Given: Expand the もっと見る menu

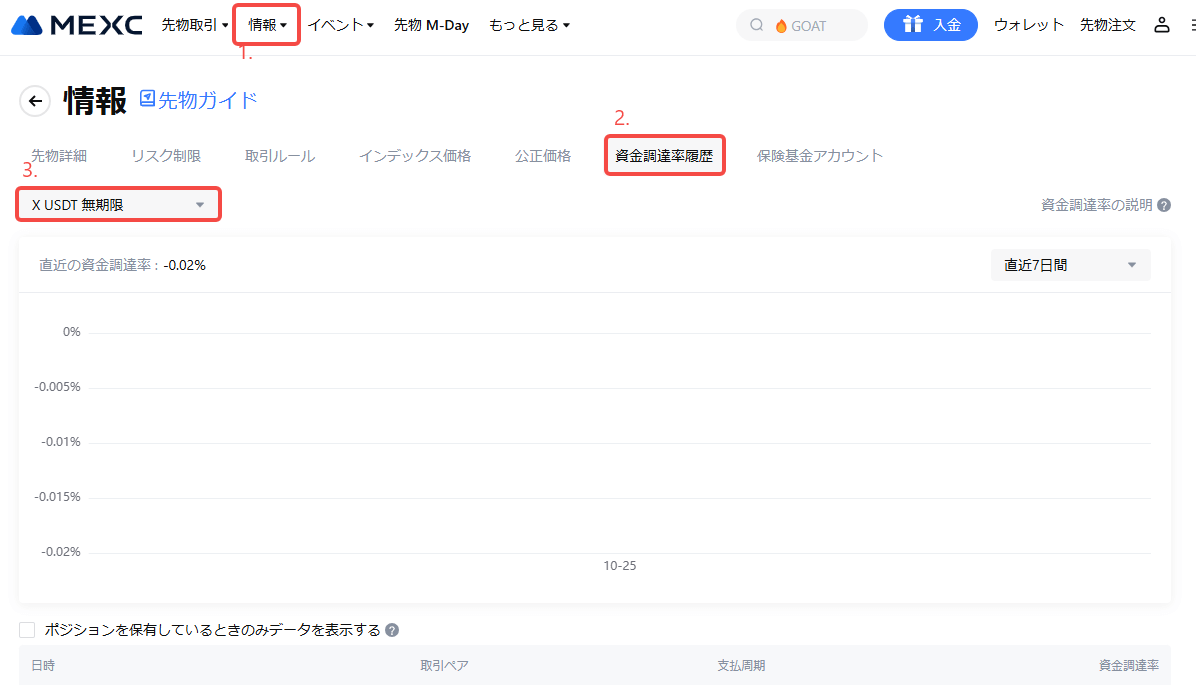Looking at the screenshot, I should (529, 25).
